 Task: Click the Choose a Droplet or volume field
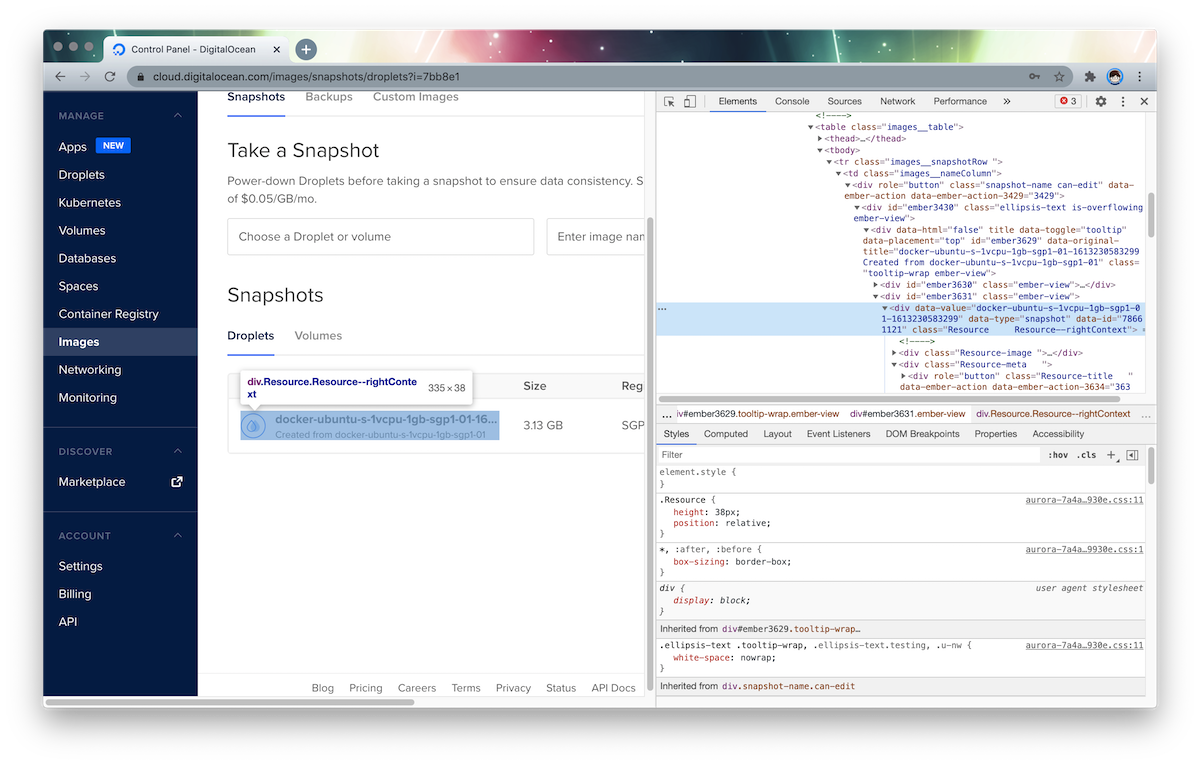381,237
